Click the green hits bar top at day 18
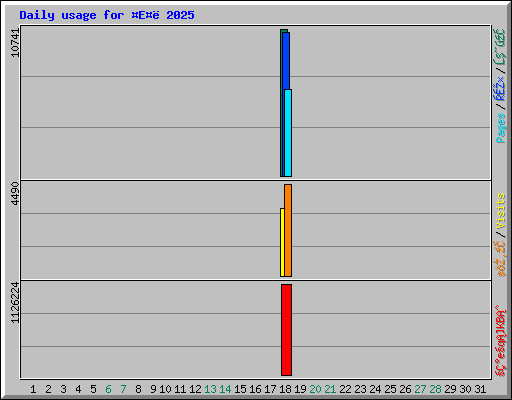This screenshot has width=512, height=400. (284, 31)
